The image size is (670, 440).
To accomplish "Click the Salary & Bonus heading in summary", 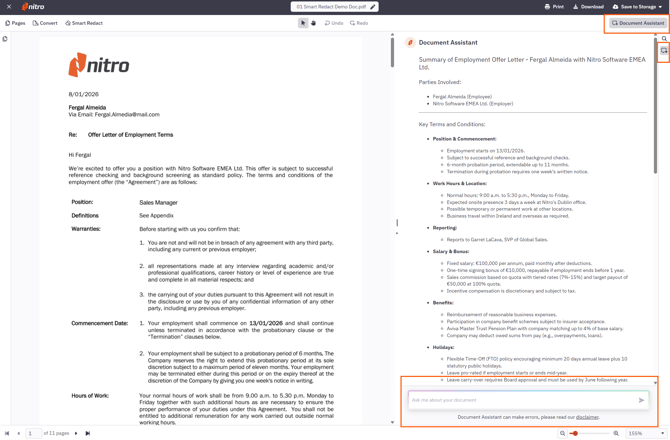I will coord(451,251).
